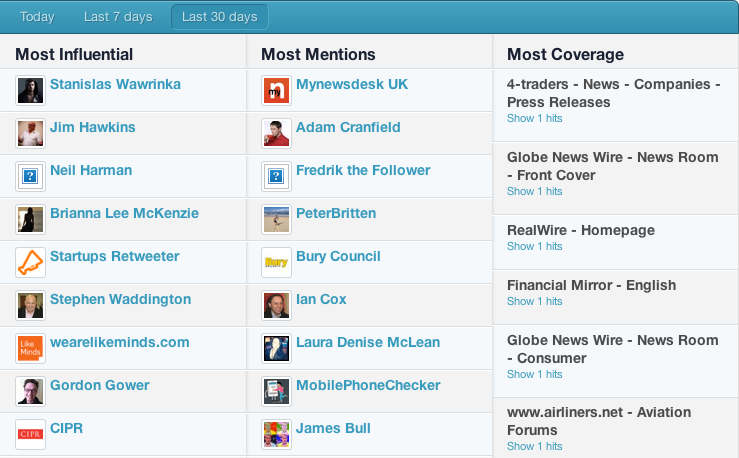Show 1 hits for Globe News Wire Front Cover
Screen dimensions: 739x458
point(534,191)
